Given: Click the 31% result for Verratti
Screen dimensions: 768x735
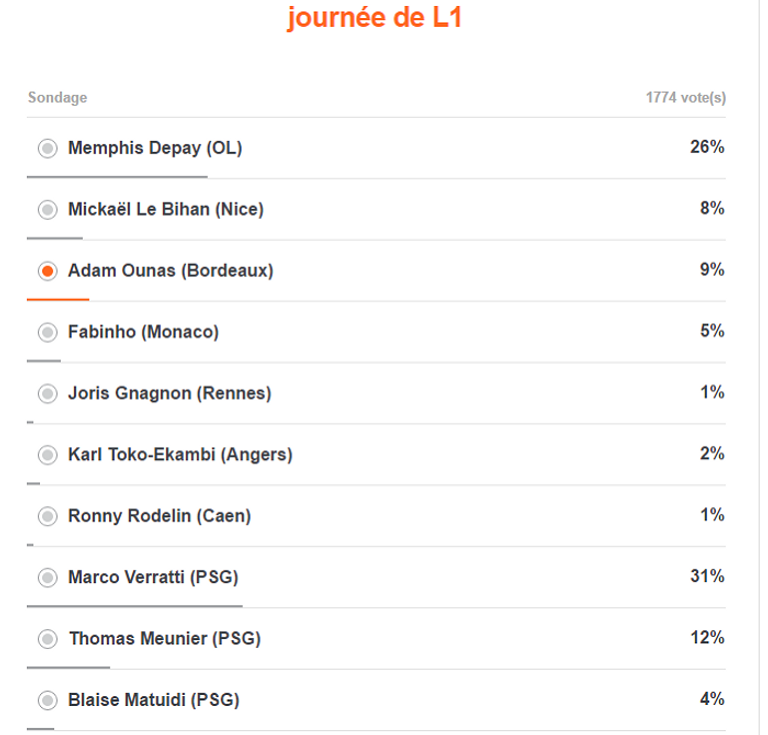Looking at the screenshot, I should tap(706, 576).
